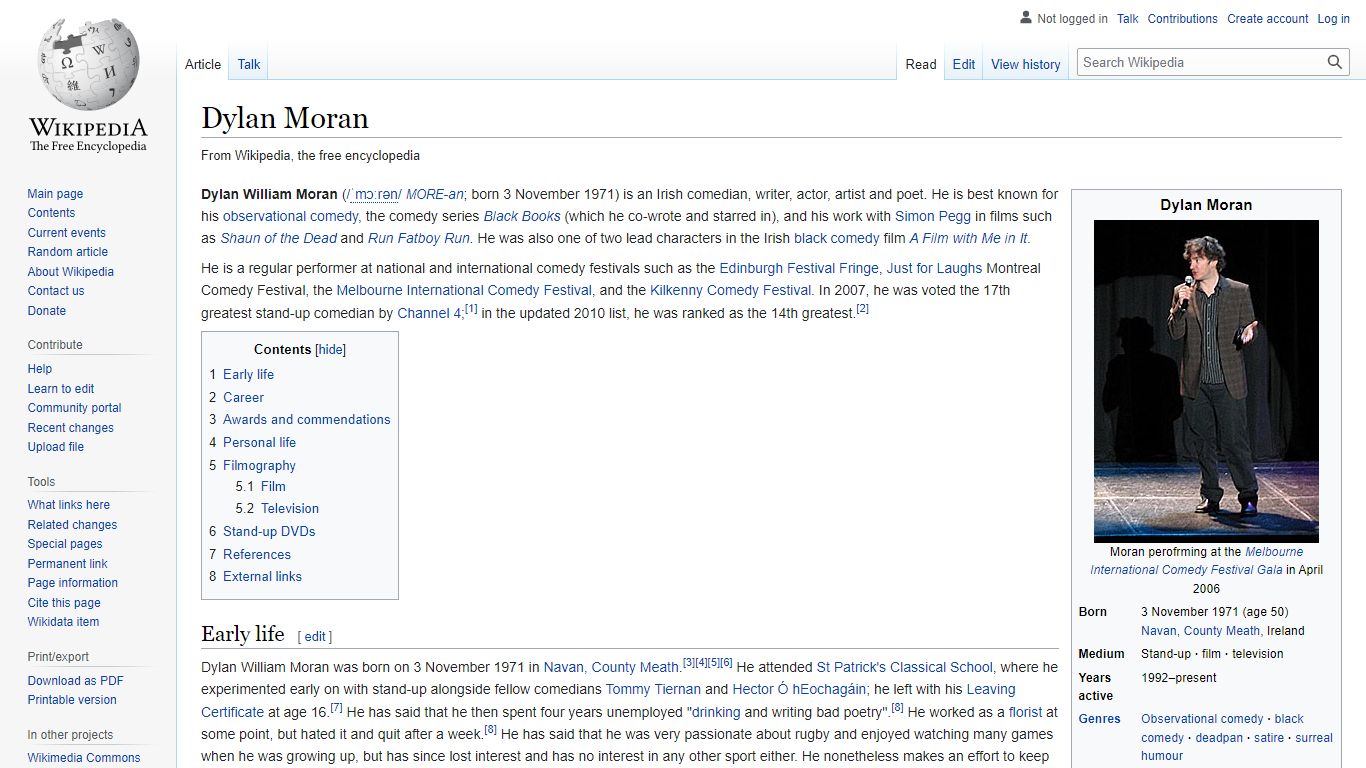This screenshot has width=1366, height=768.
Task: Click Channel 4 link
Action: tap(429, 313)
